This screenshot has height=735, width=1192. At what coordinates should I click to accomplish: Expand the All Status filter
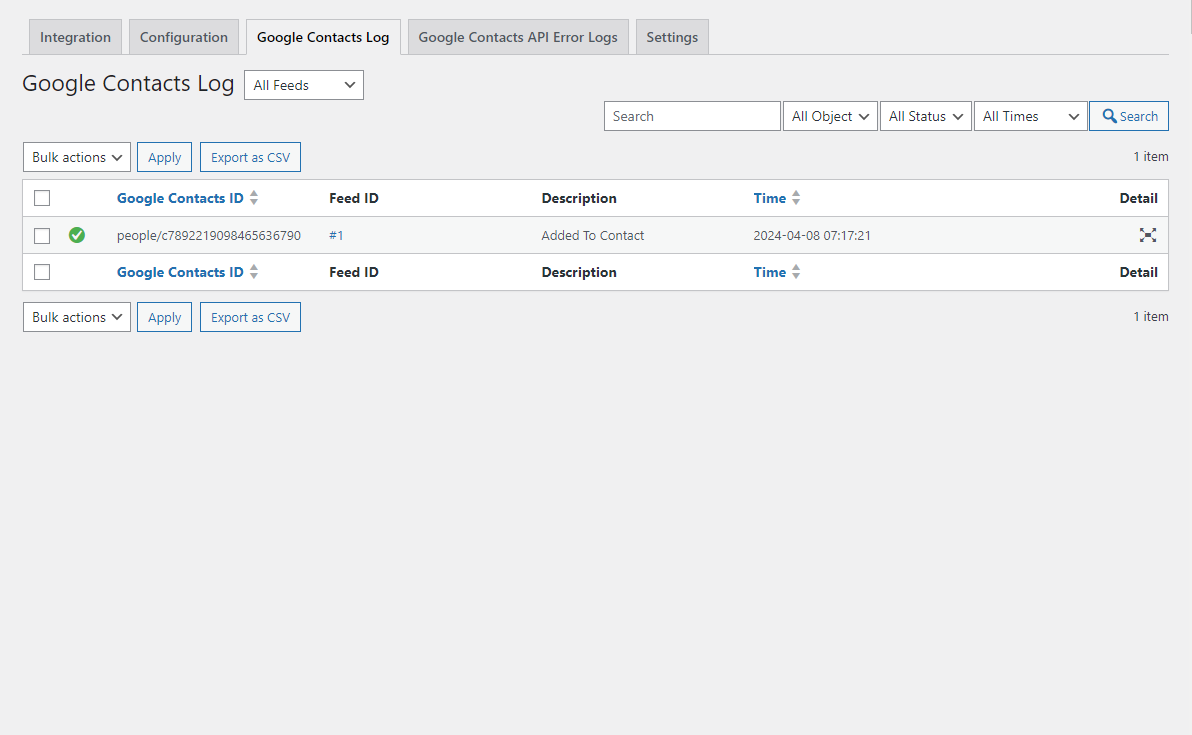coord(925,116)
